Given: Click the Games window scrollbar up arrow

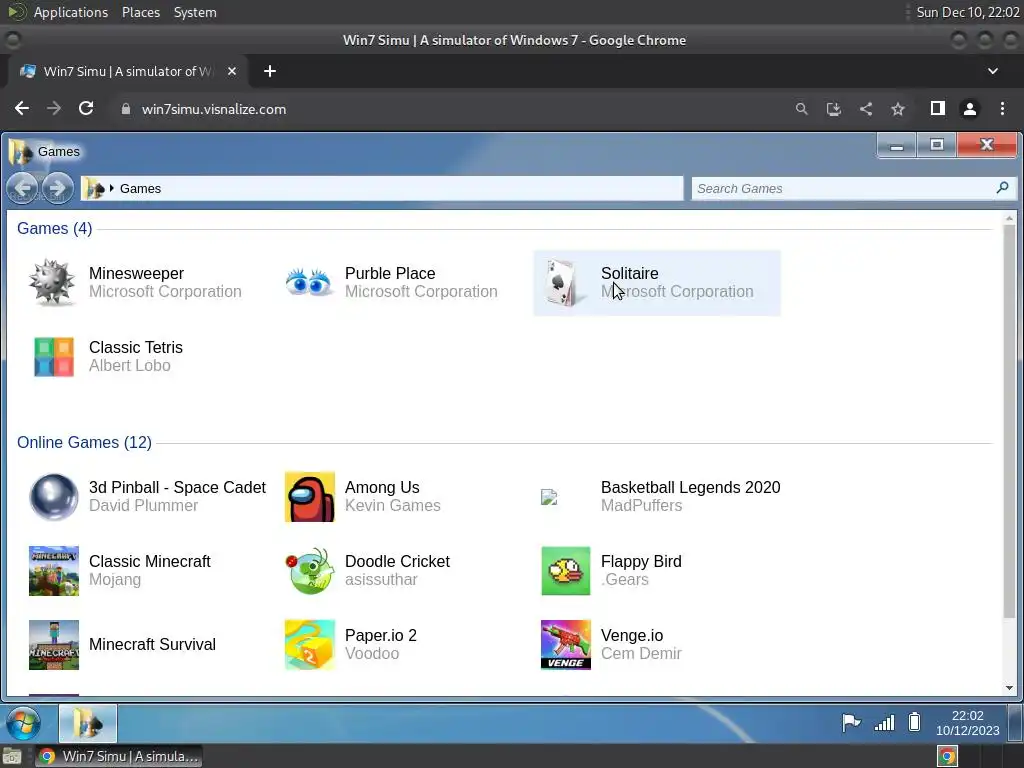Looking at the screenshot, I should click(x=1010, y=218).
